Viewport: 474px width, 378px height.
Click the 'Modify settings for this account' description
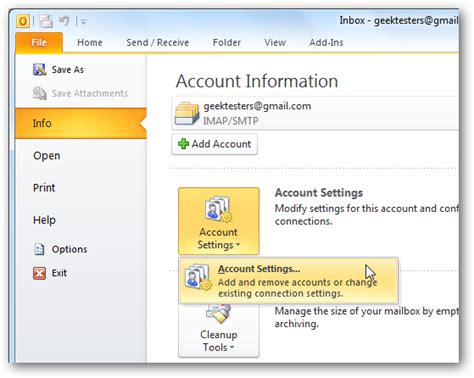coord(366,215)
